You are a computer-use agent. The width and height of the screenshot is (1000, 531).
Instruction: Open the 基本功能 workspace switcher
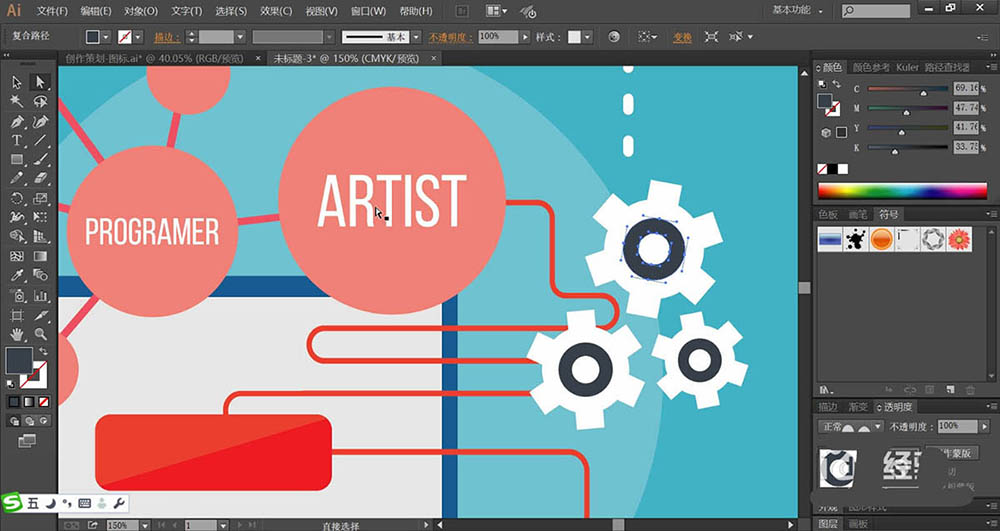pos(797,10)
